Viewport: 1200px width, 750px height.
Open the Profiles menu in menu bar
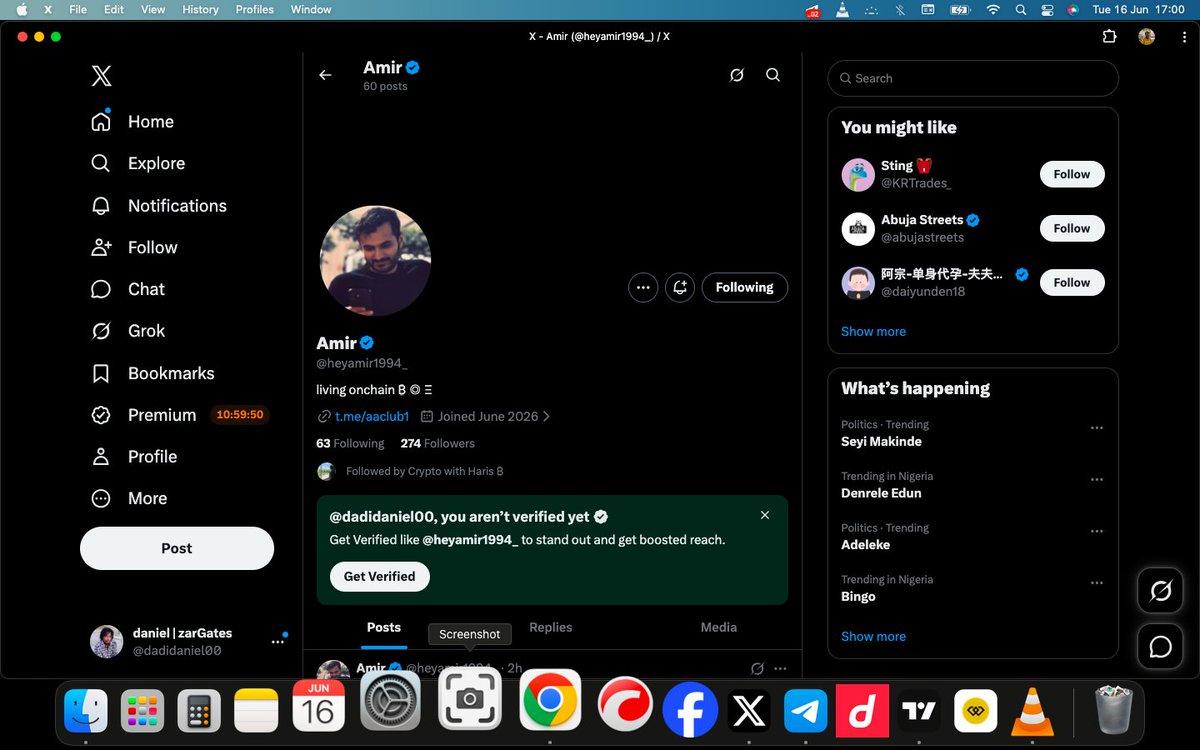click(x=254, y=9)
